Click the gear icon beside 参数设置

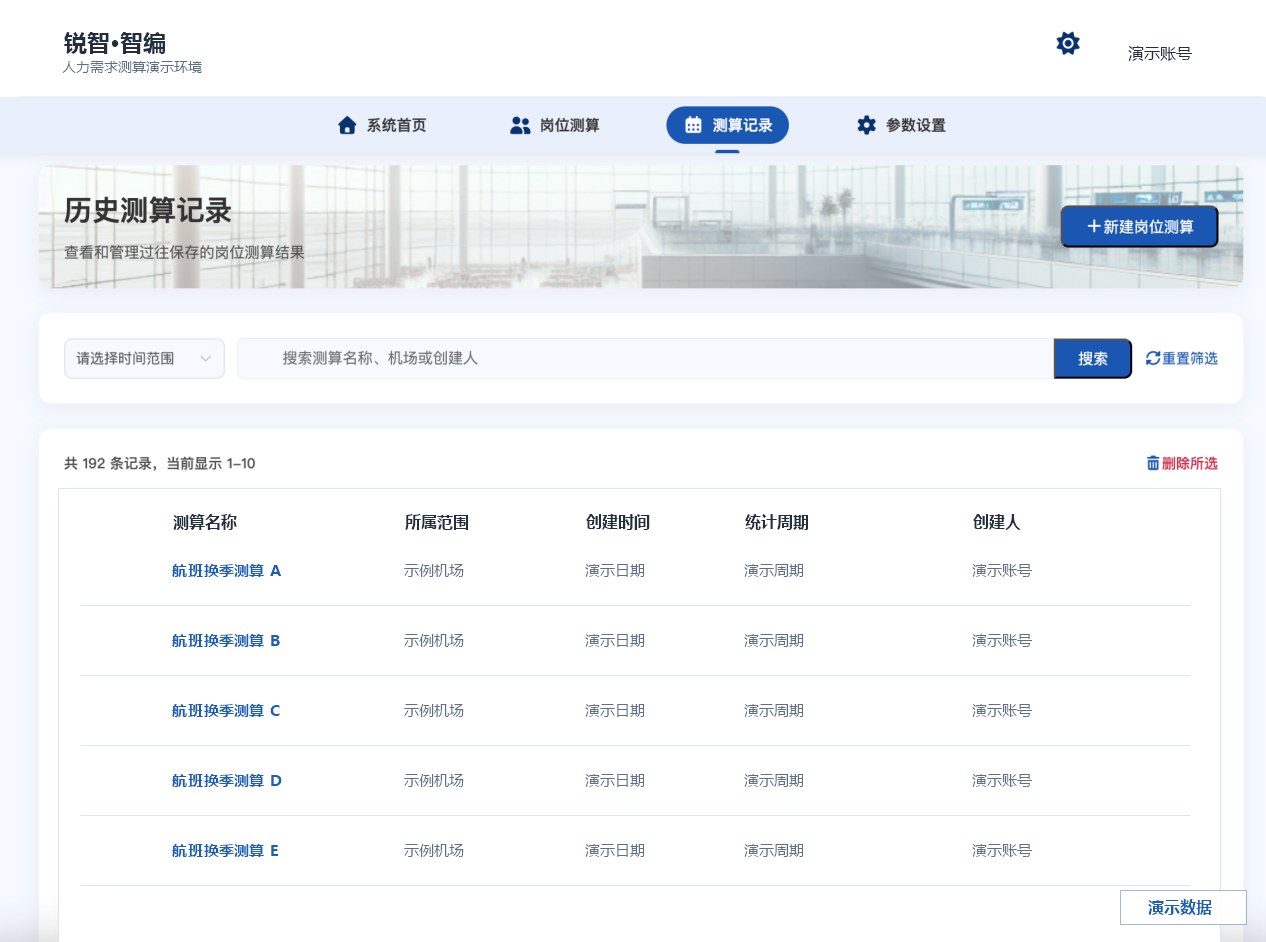coord(866,125)
